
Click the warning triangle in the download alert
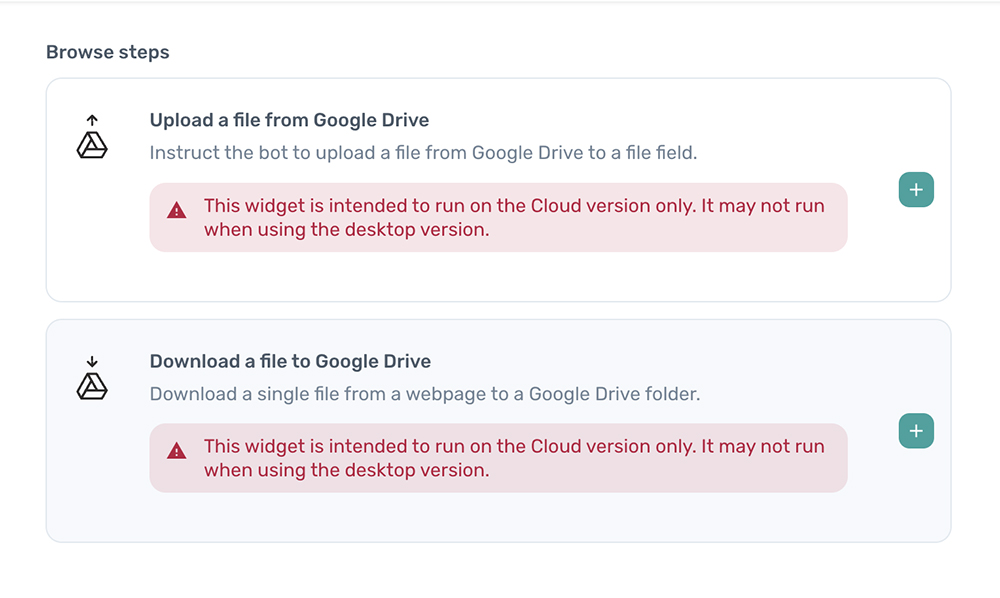(177, 452)
